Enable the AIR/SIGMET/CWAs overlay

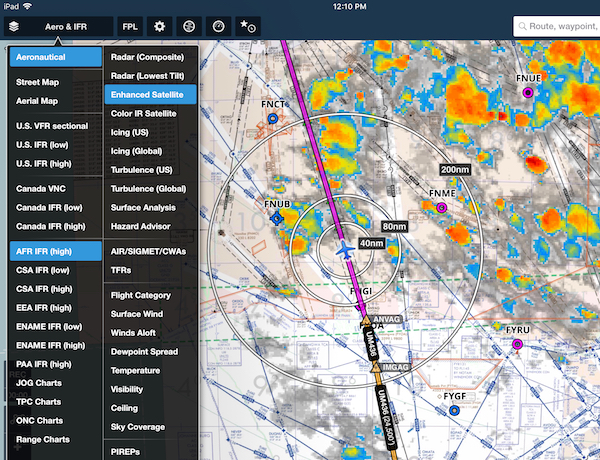pyautogui.click(x=151, y=252)
